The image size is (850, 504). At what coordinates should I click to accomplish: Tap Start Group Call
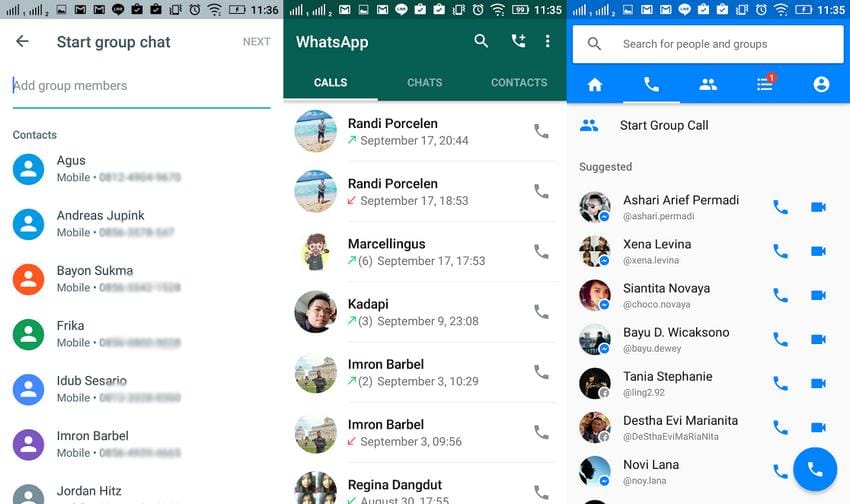[x=663, y=126]
